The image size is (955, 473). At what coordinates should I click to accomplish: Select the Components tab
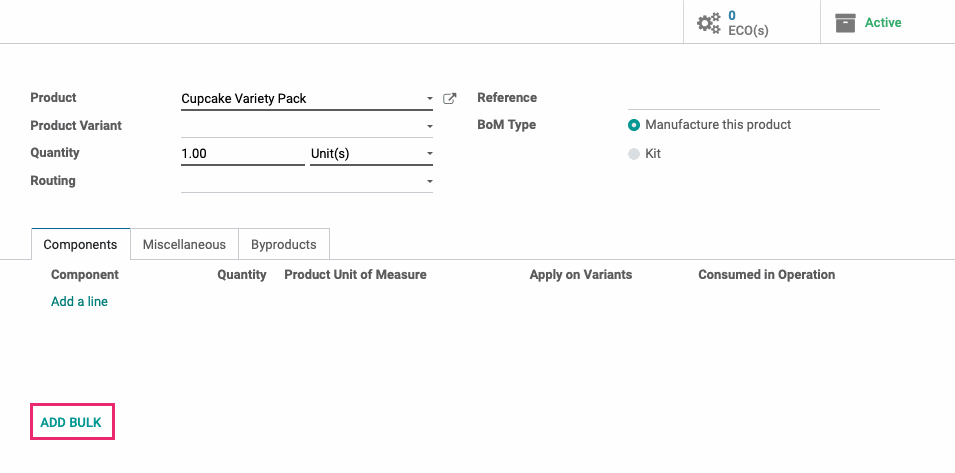click(x=80, y=245)
